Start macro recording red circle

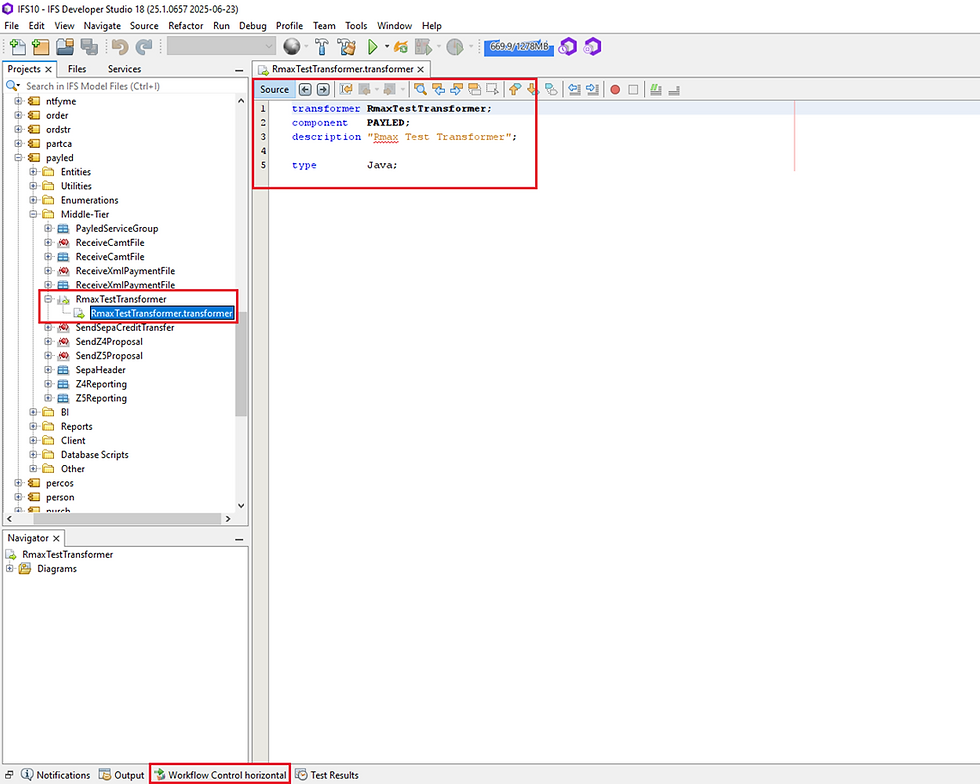click(615, 89)
